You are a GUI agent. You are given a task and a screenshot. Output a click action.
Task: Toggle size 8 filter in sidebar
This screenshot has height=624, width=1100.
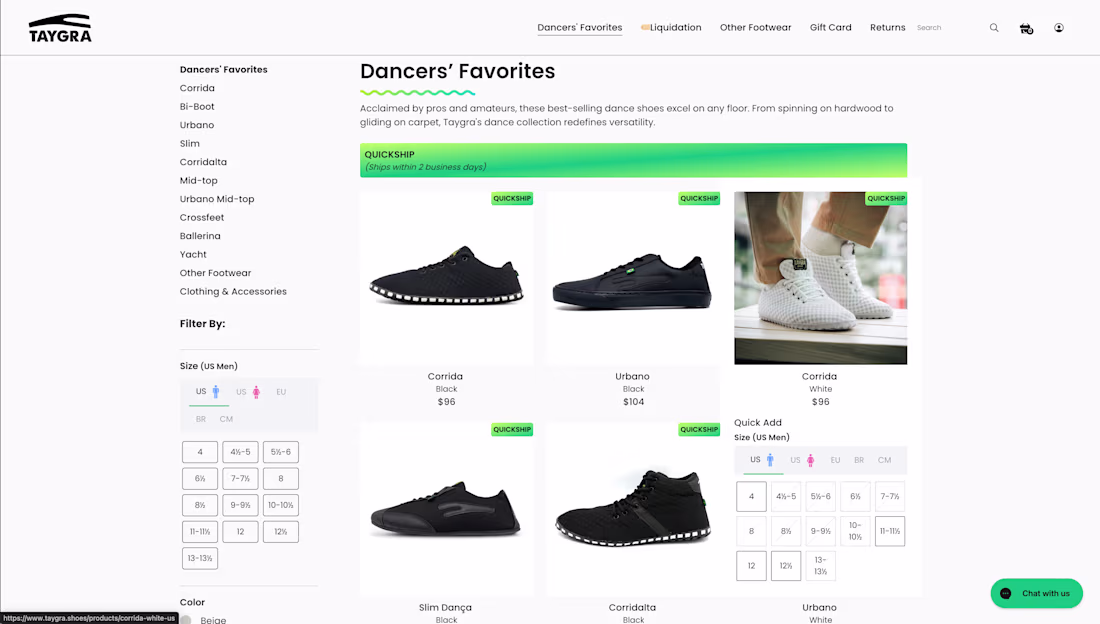pos(281,479)
